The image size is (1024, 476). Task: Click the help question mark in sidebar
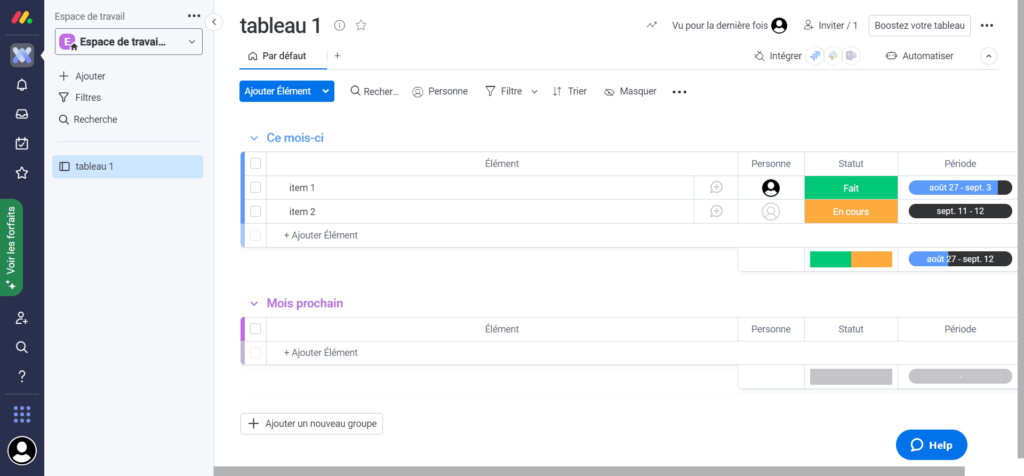point(21,376)
